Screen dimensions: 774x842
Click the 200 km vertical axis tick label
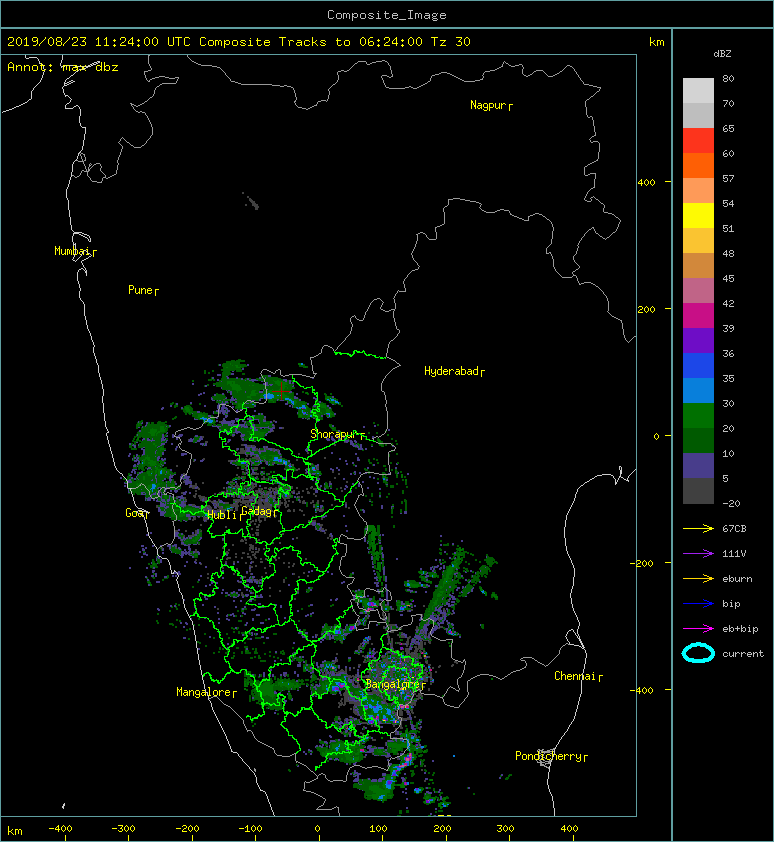point(647,310)
